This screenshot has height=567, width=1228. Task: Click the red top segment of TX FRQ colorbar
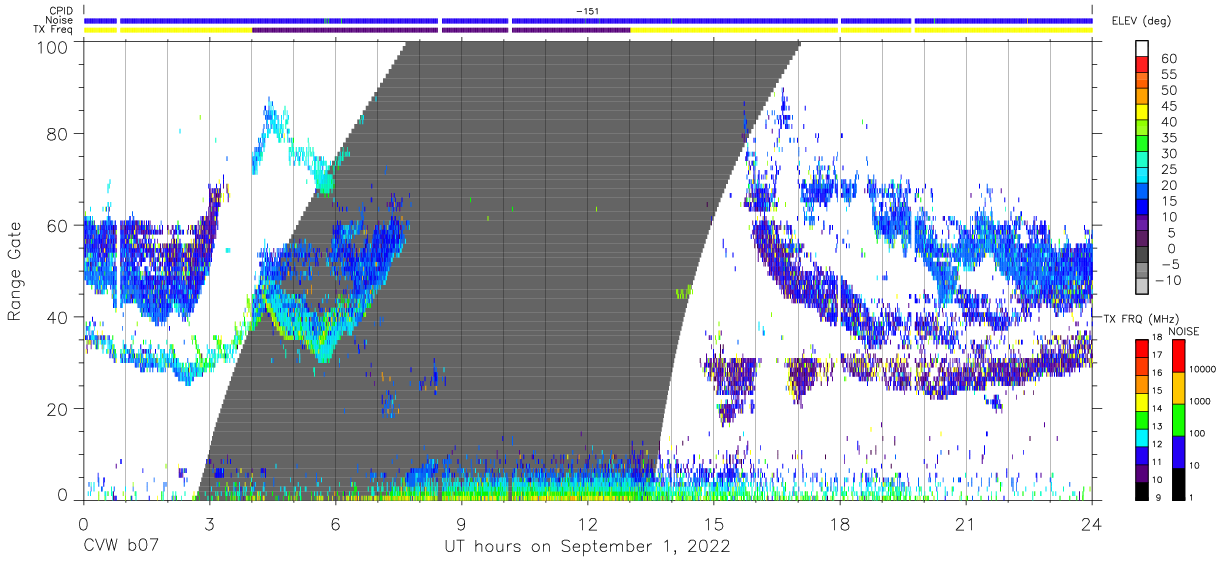[x=1143, y=348]
